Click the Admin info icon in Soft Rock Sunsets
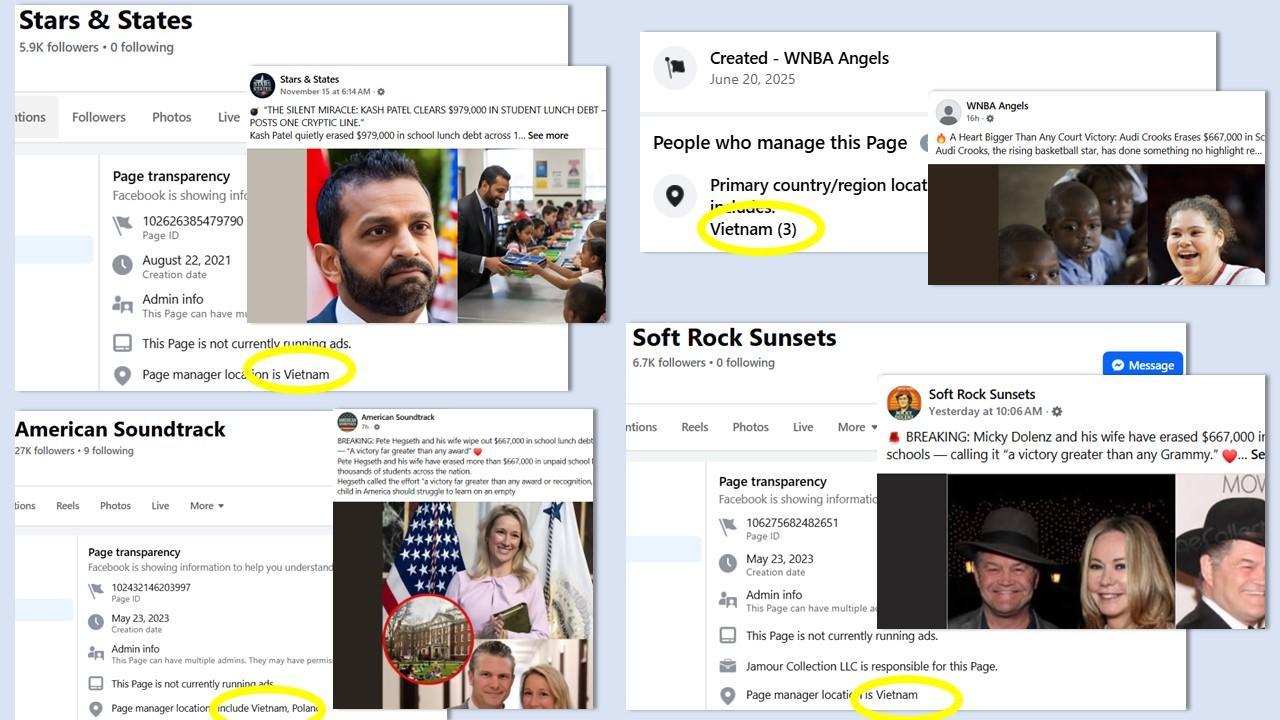The image size is (1280, 720). [x=728, y=600]
